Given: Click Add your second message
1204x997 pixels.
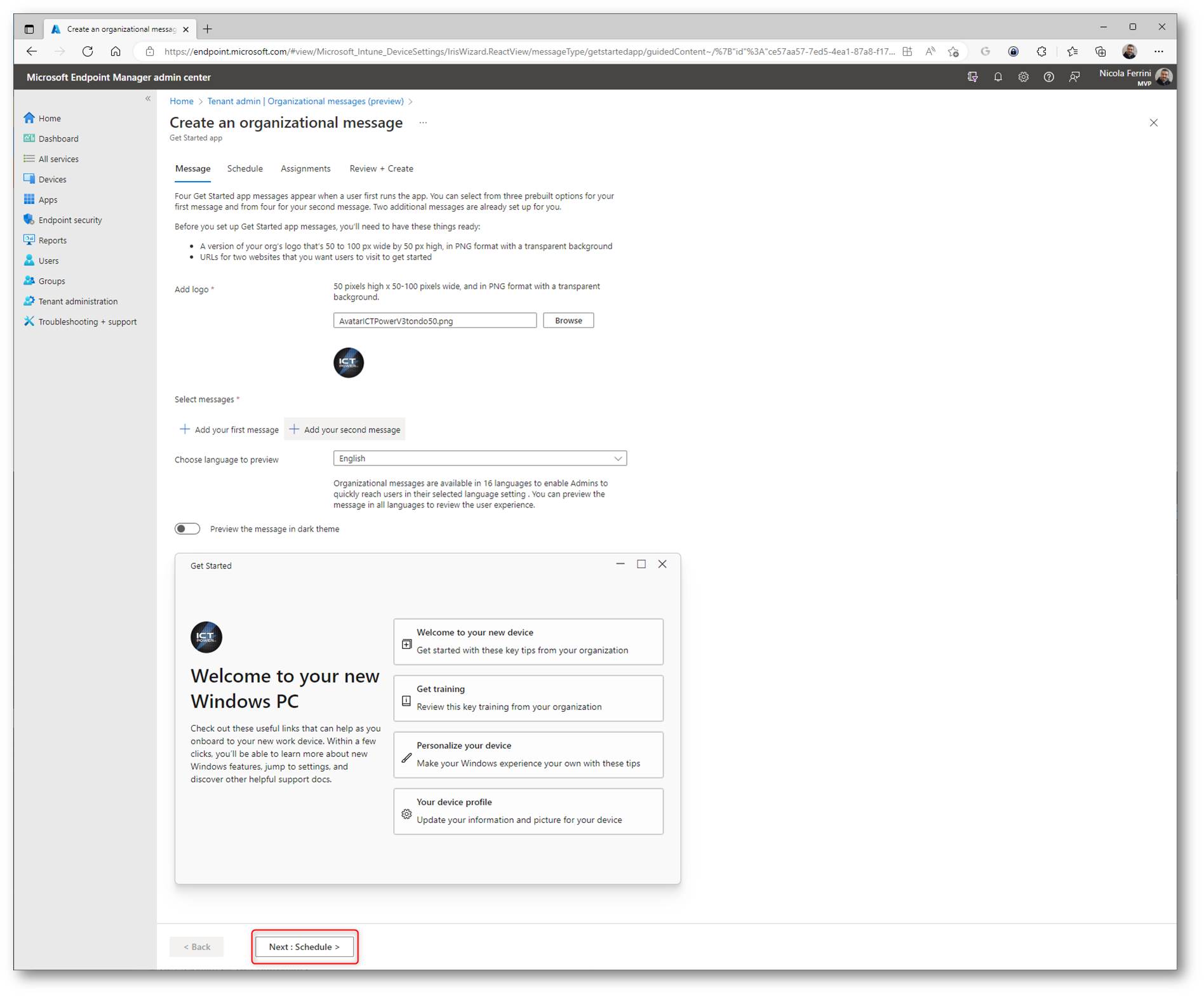Looking at the screenshot, I should coord(345,429).
